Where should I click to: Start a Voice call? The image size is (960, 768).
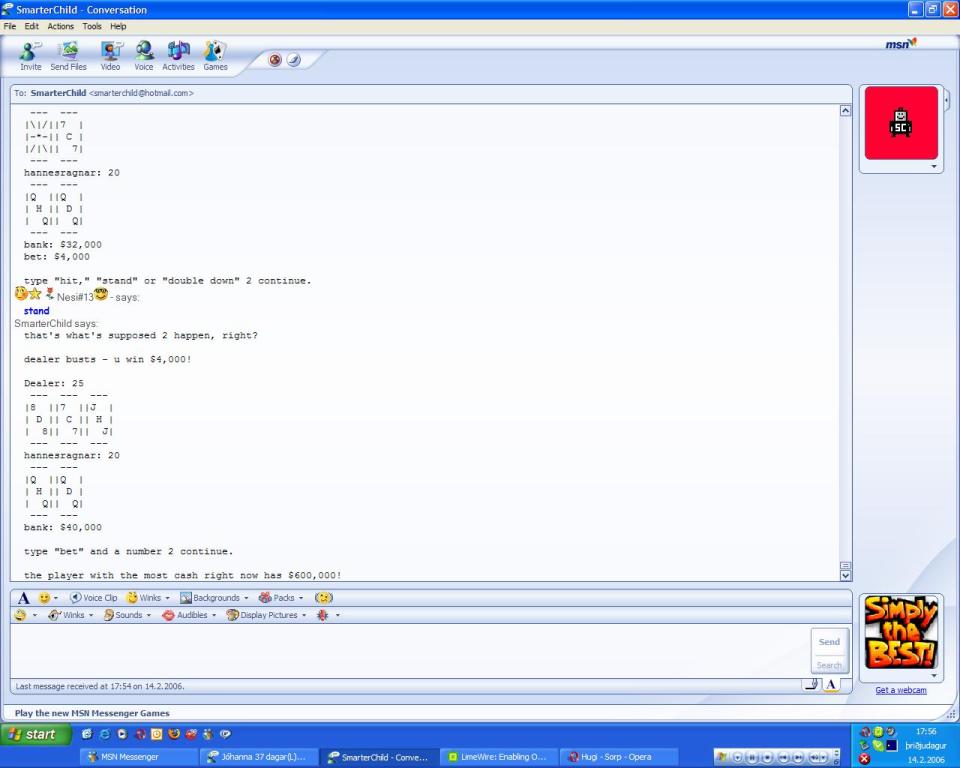[144, 56]
